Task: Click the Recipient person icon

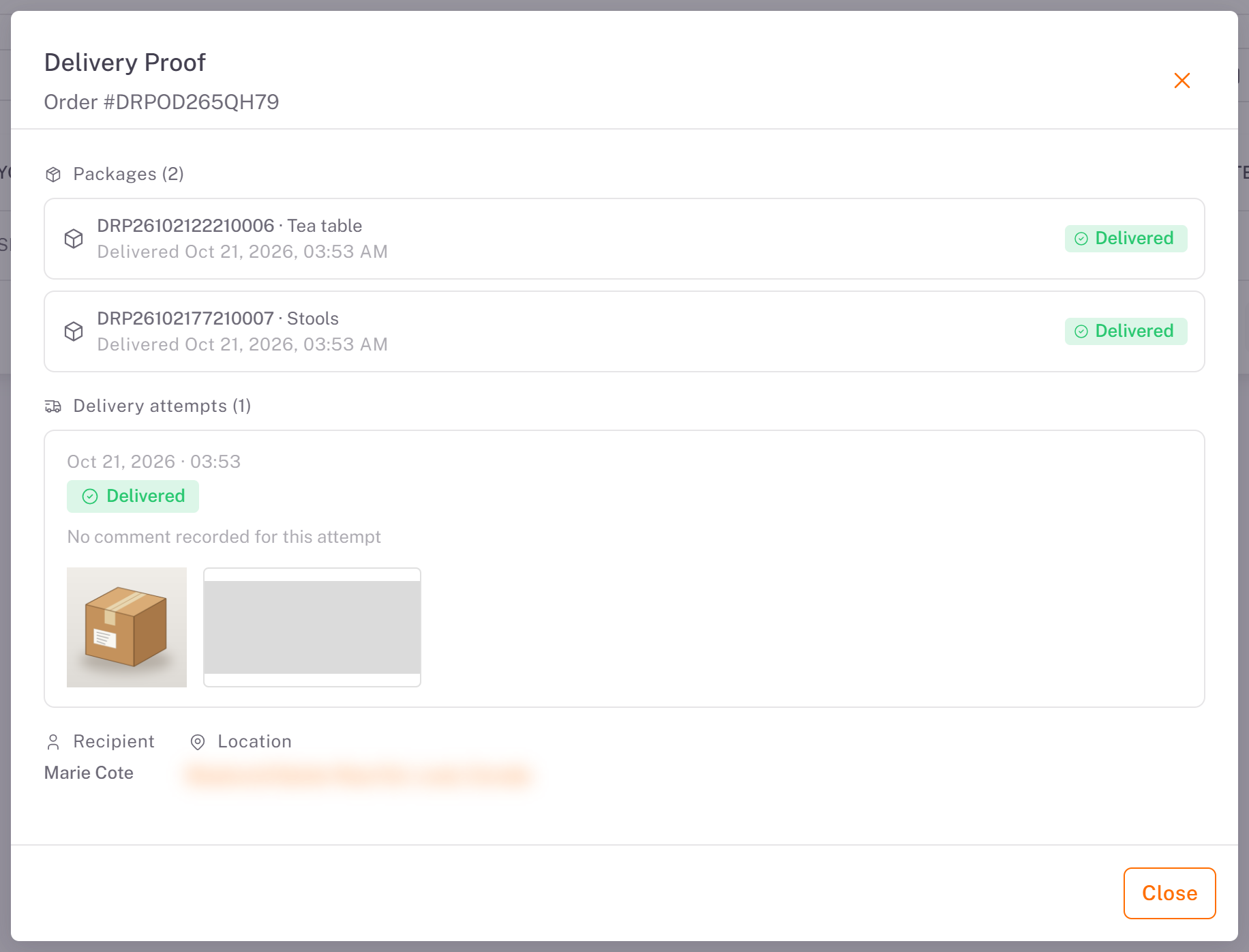Action: click(53, 741)
